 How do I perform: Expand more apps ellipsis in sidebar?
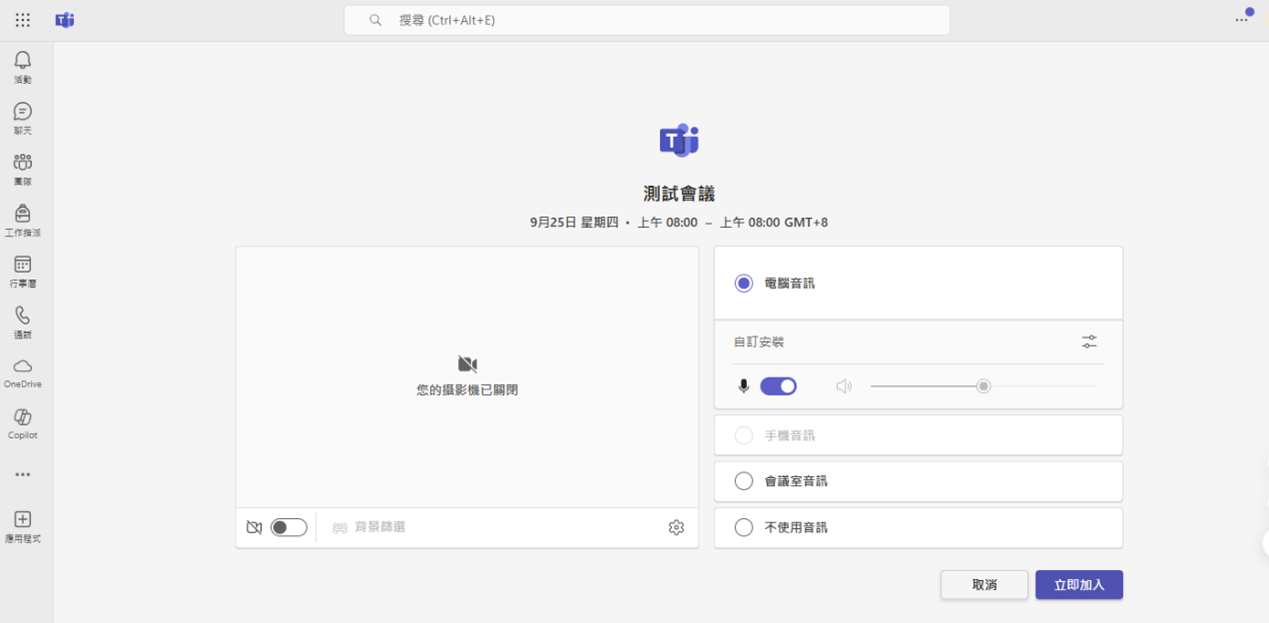[22, 475]
